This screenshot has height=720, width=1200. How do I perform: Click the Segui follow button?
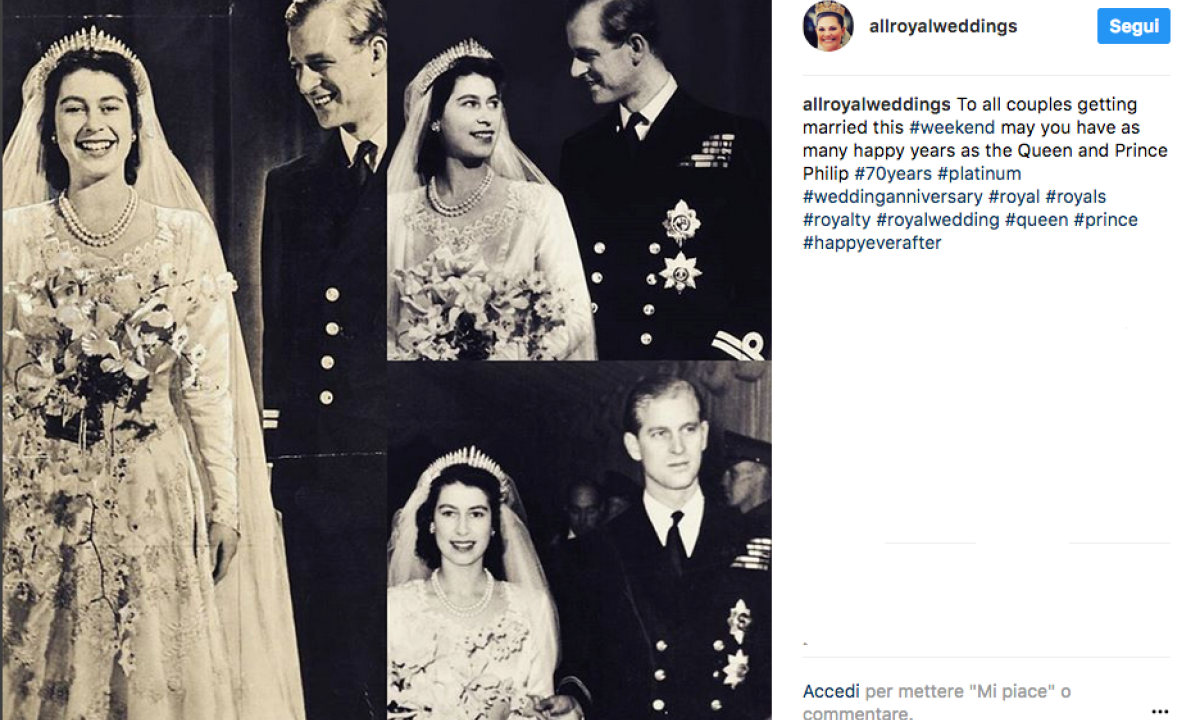point(1133,26)
